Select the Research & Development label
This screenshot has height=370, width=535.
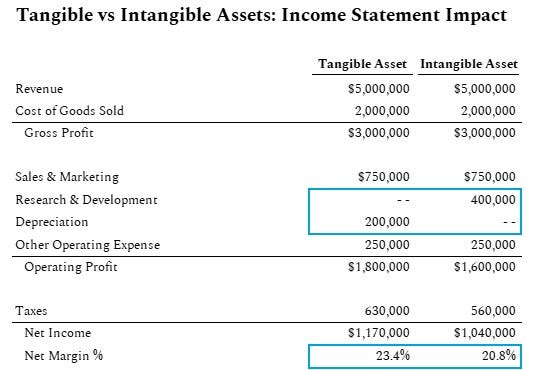tap(87, 200)
